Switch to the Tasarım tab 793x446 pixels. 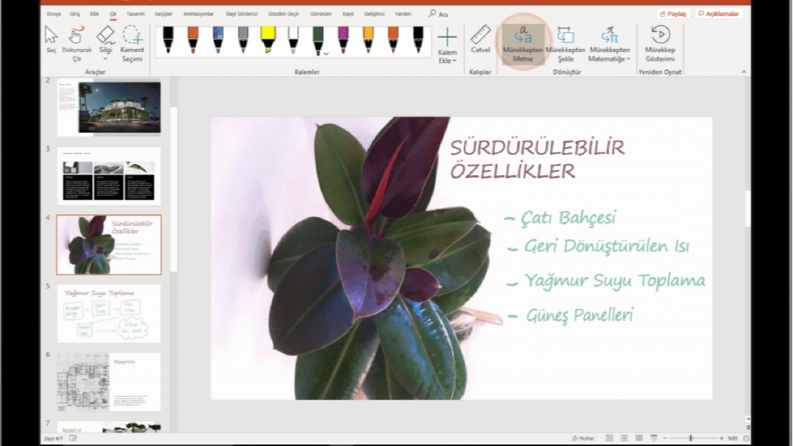pyautogui.click(x=135, y=14)
